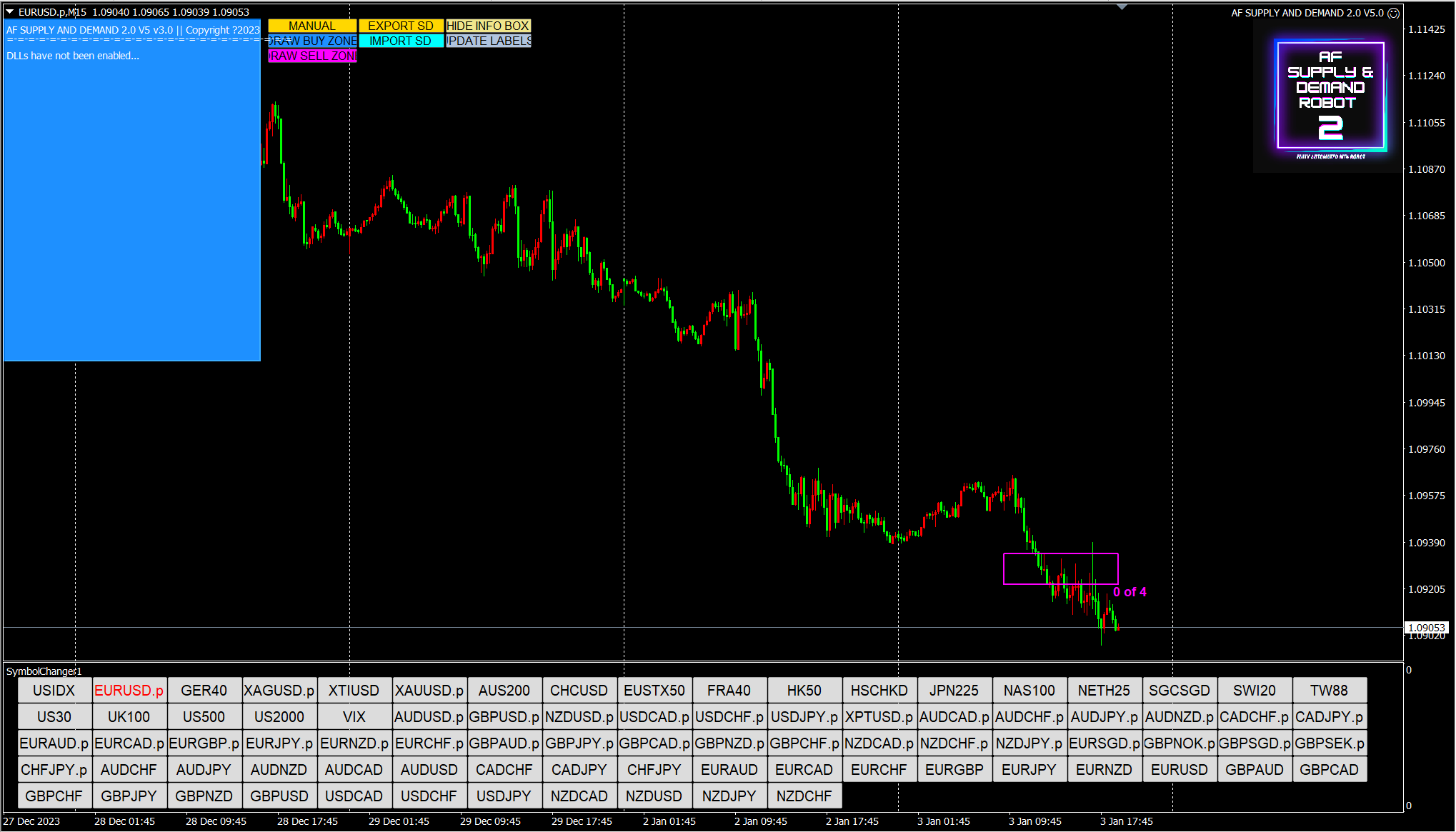1456x832 pixels.
Task: Open the EURUSD.p,M15 chart dropdown triangle
Action: pos(10,12)
